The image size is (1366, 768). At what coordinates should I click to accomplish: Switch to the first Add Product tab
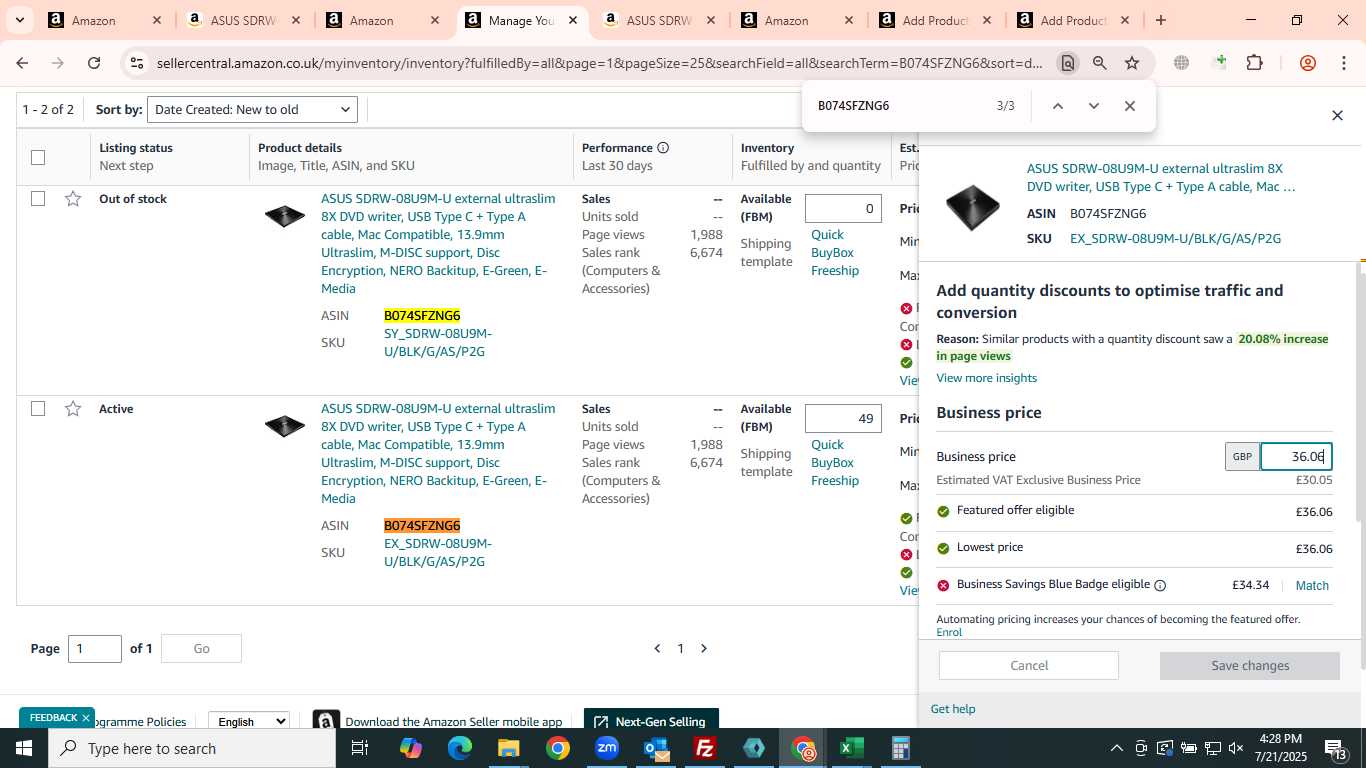934,20
